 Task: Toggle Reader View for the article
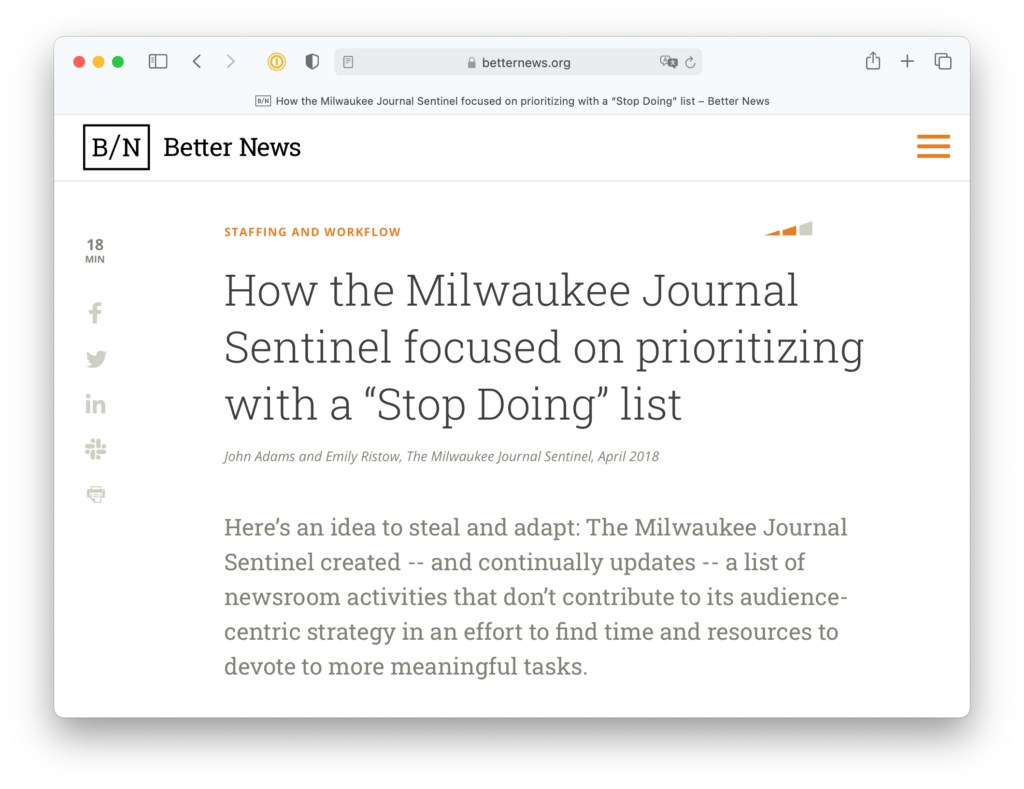[x=347, y=61]
